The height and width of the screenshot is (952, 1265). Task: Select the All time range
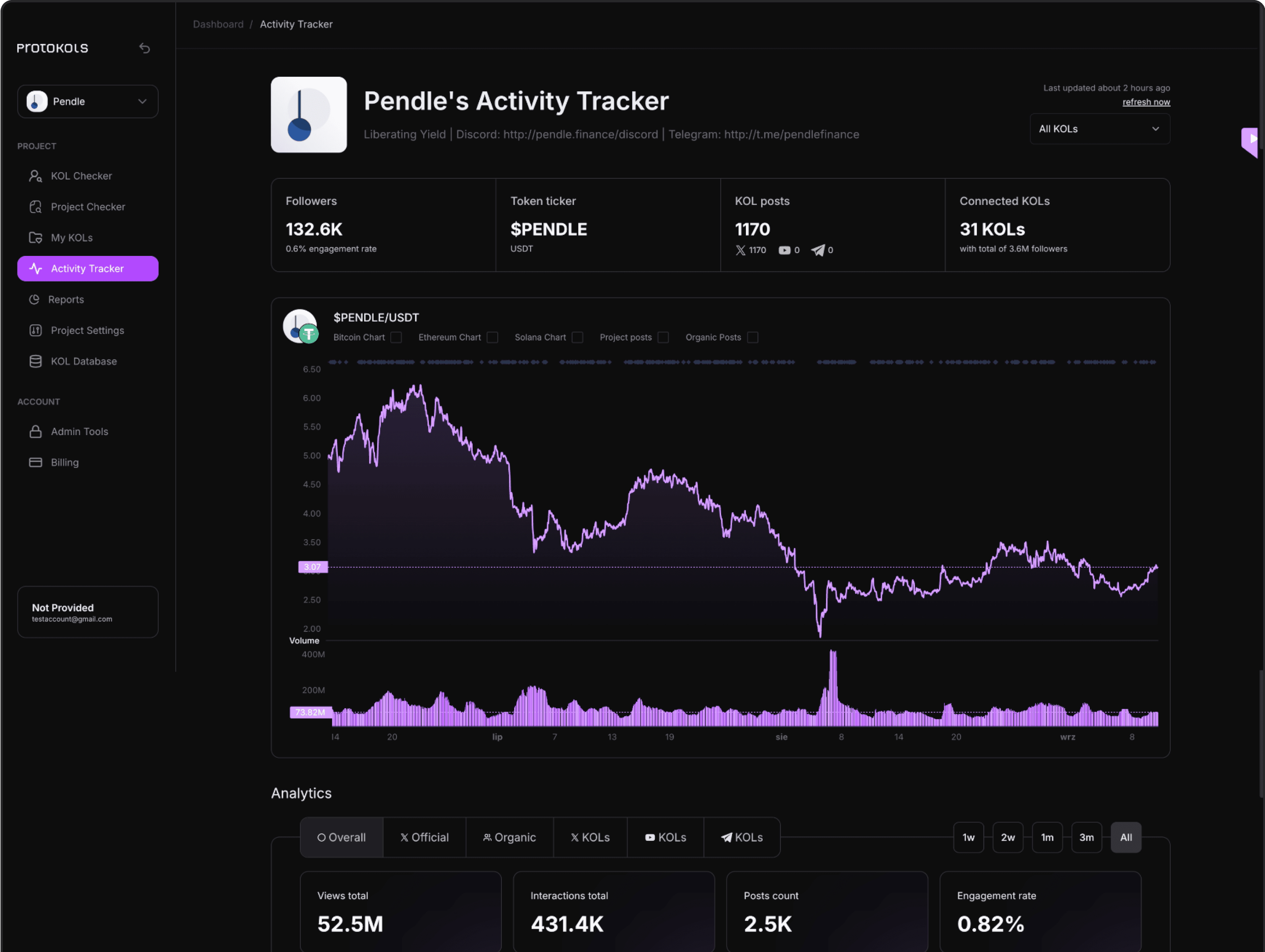pyautogui.click(x=1126, y=838)
